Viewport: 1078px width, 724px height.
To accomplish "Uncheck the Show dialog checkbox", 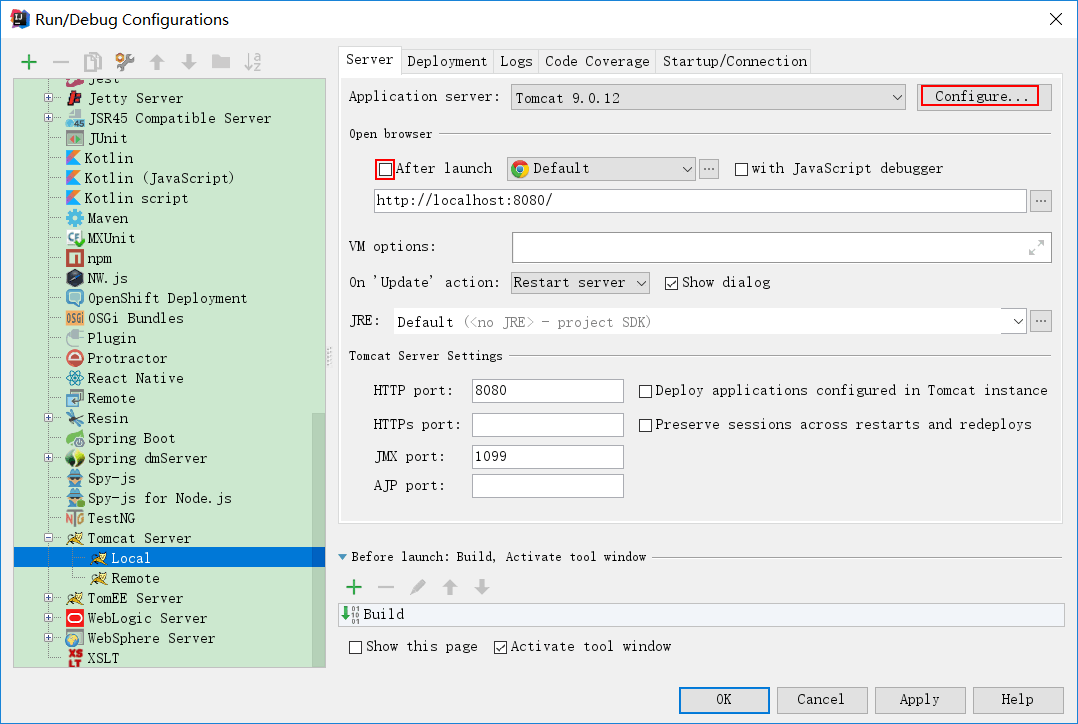I will [672, 283].
